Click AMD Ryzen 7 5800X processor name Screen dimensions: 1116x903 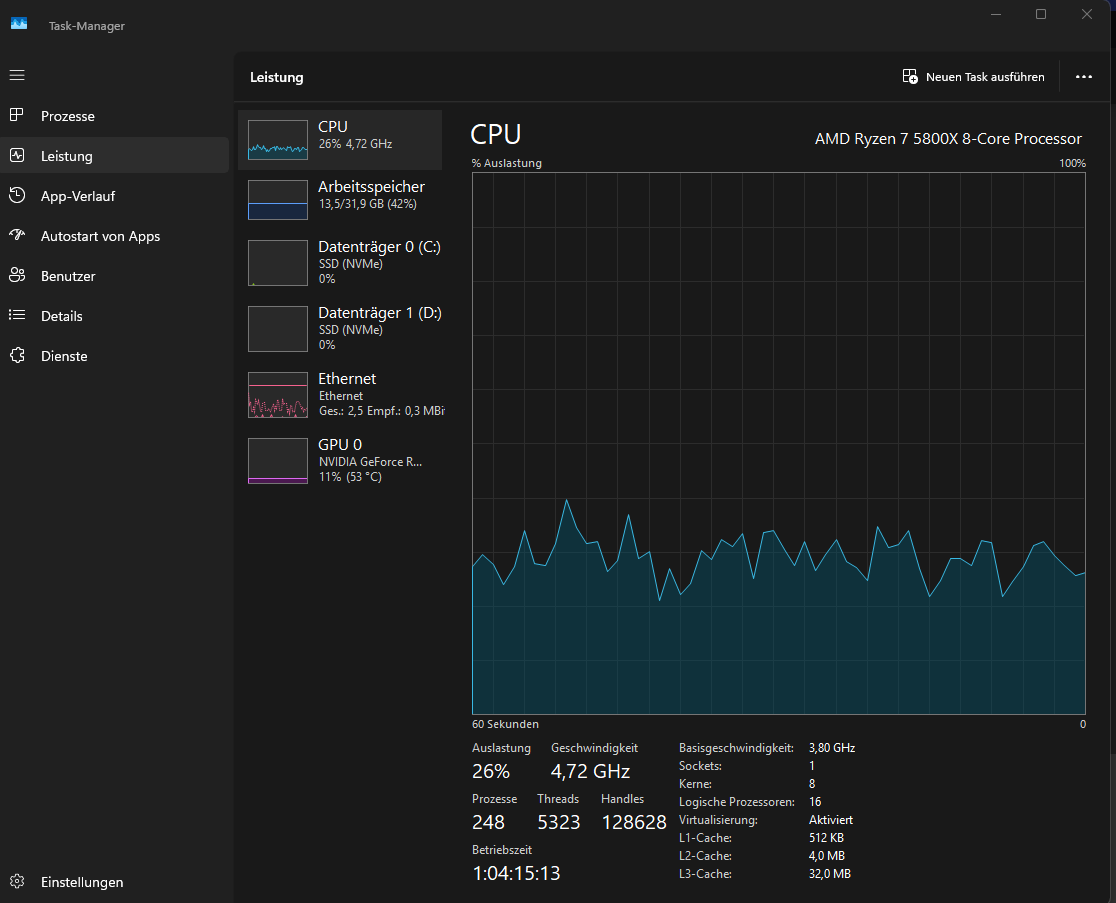948,139
